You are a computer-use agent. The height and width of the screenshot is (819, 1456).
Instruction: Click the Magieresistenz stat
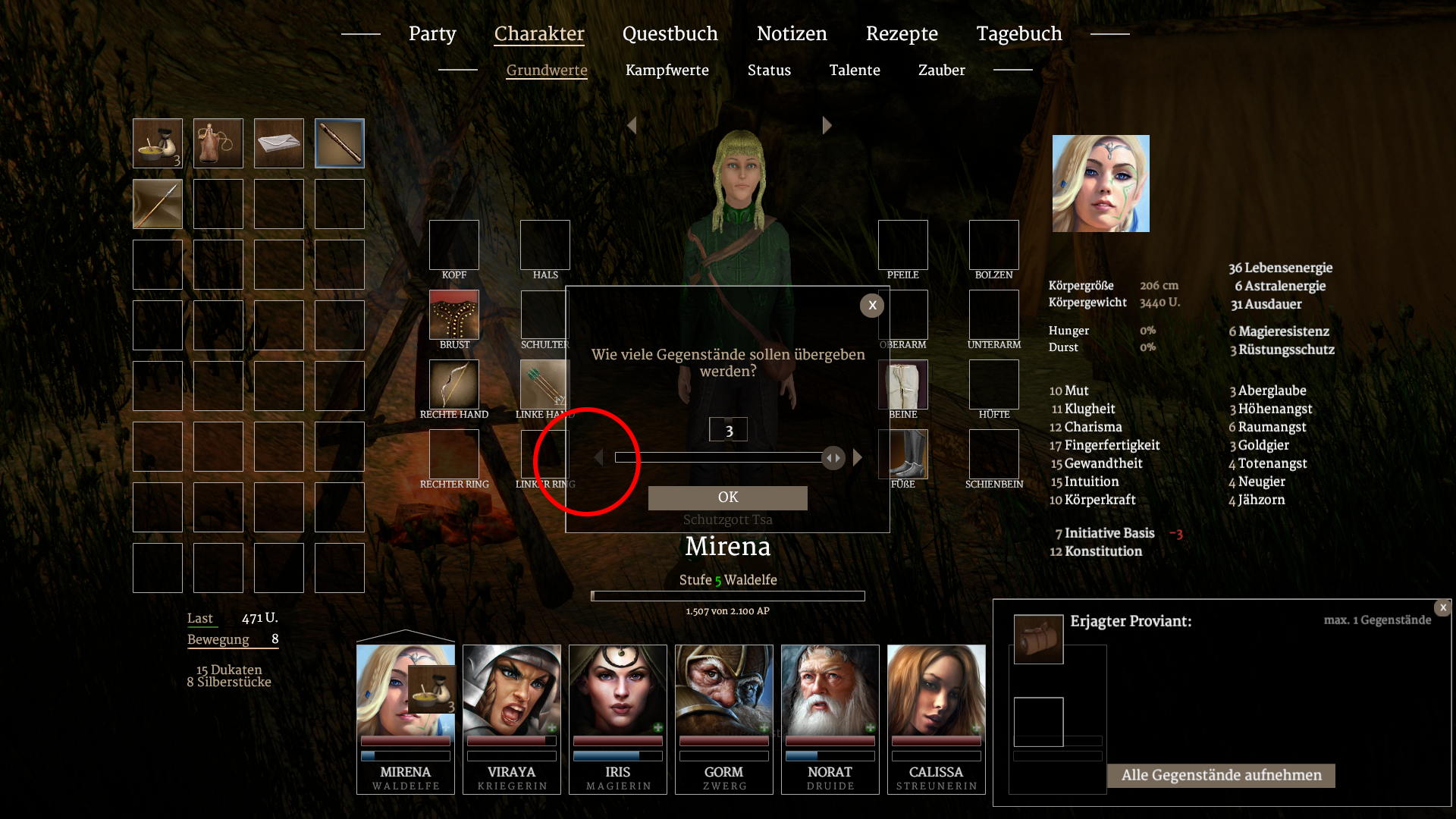click(1279, 331)
